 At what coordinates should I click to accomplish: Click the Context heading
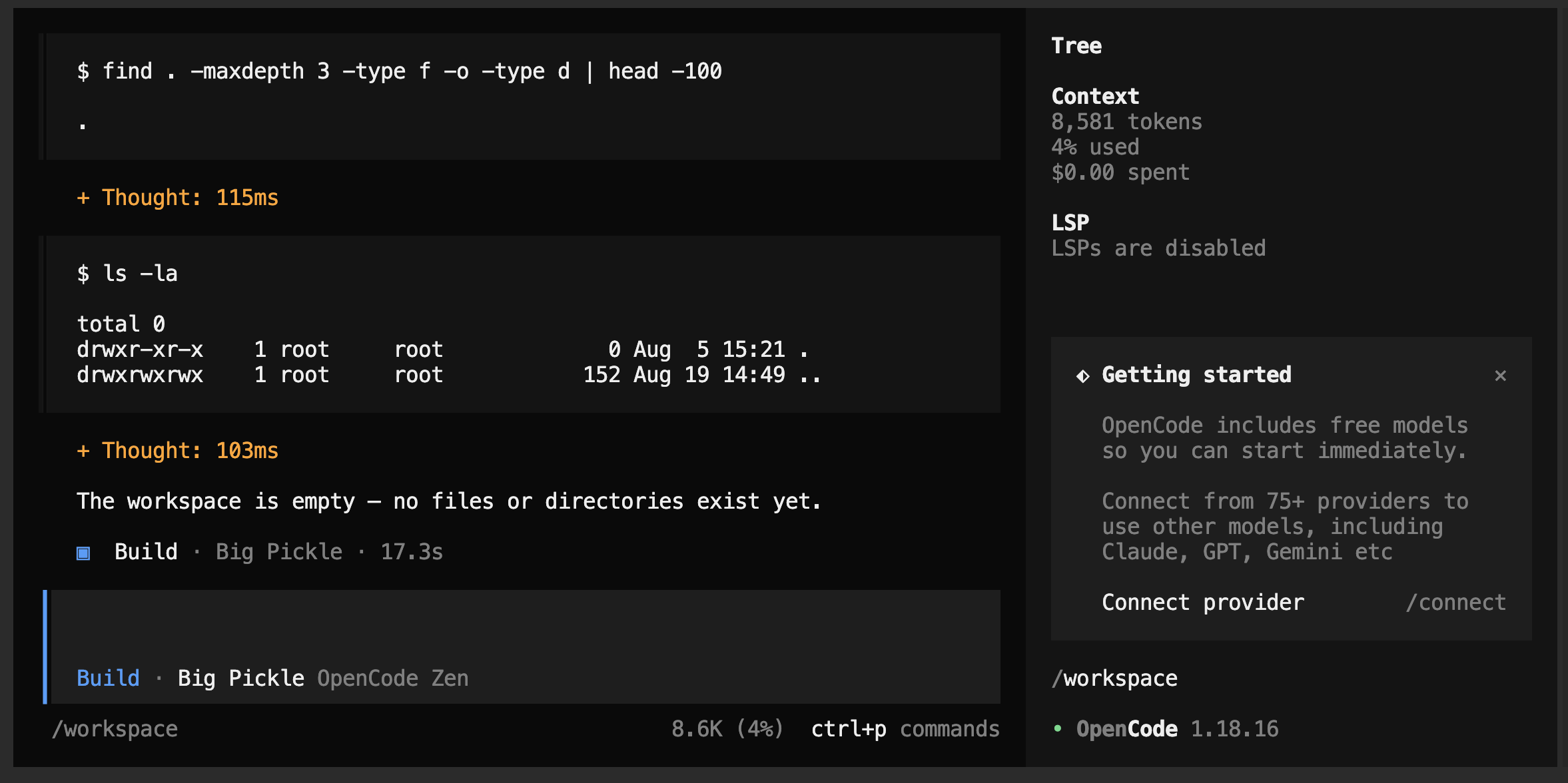[1095, 97]
